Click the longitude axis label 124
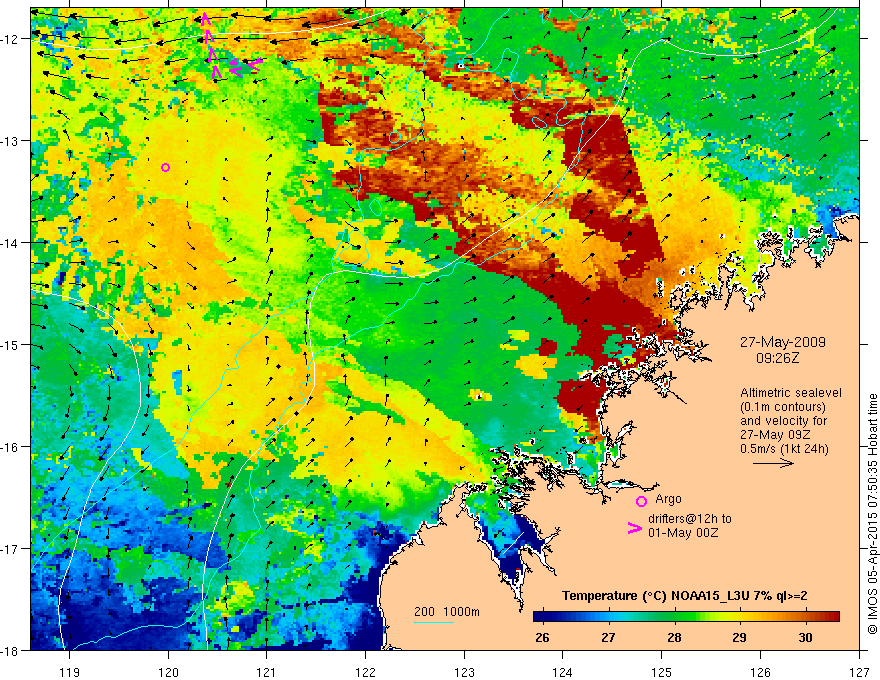880x680 pixels. click(563, 672)
